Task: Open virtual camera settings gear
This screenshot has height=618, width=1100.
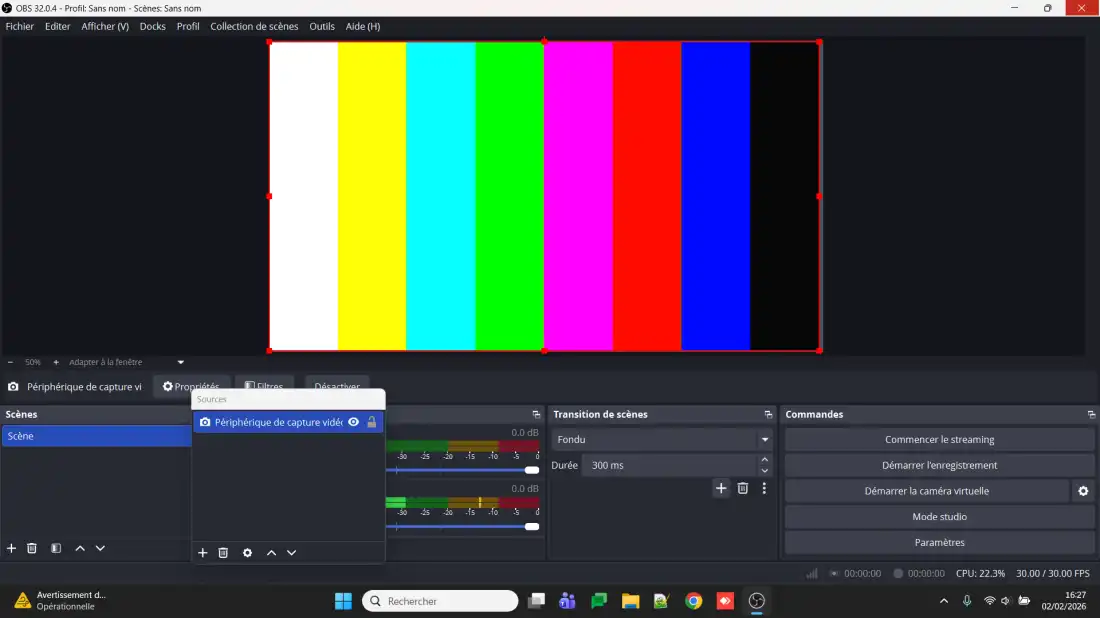Action: [x=1083, y=491]
